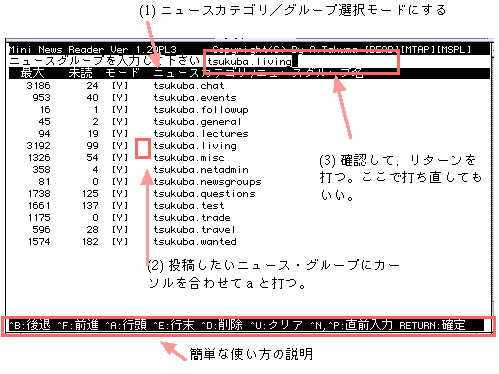Click the ^D:削除 shortcut hint
Viewport: 499px width, 374px height.
pos(222,325)
